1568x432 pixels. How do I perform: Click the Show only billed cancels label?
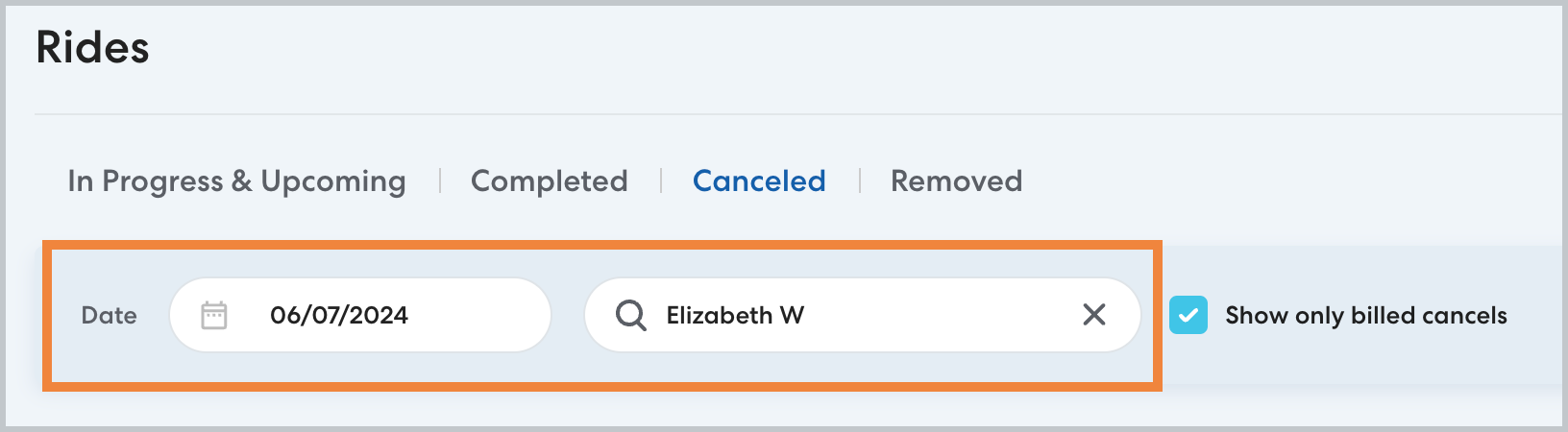pos(1365,315)
